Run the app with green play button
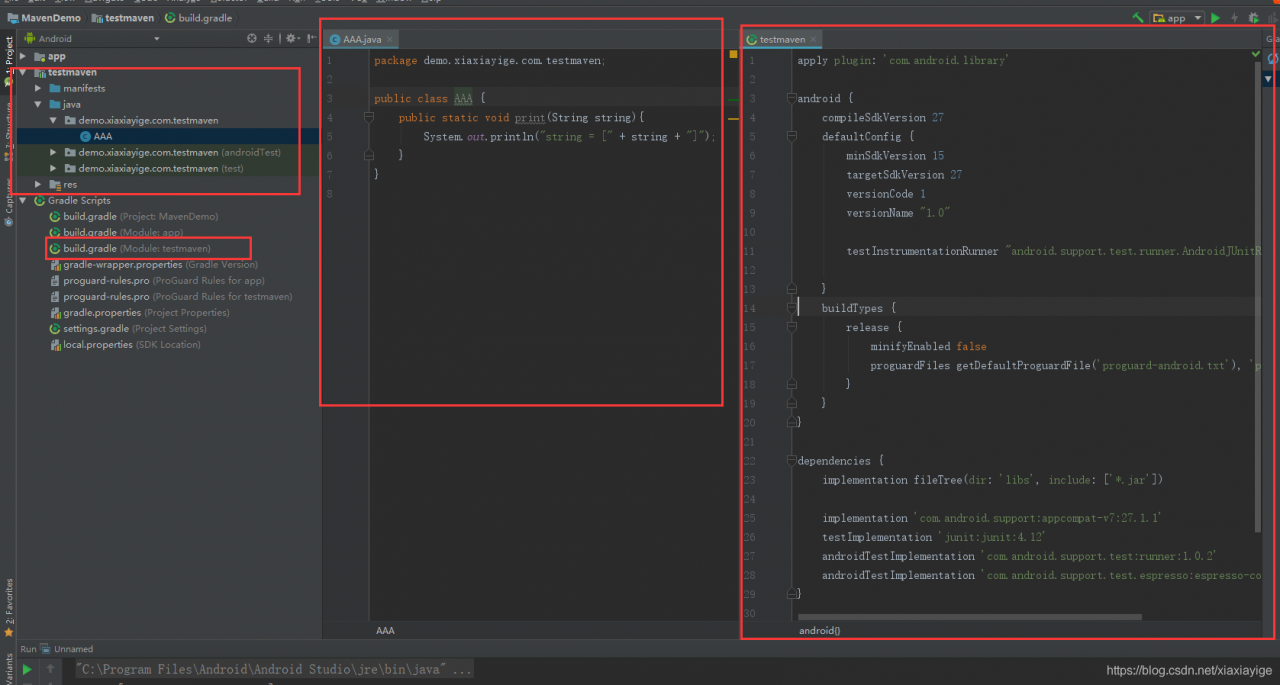The image size is (1280, 685). click(1216, 18)
